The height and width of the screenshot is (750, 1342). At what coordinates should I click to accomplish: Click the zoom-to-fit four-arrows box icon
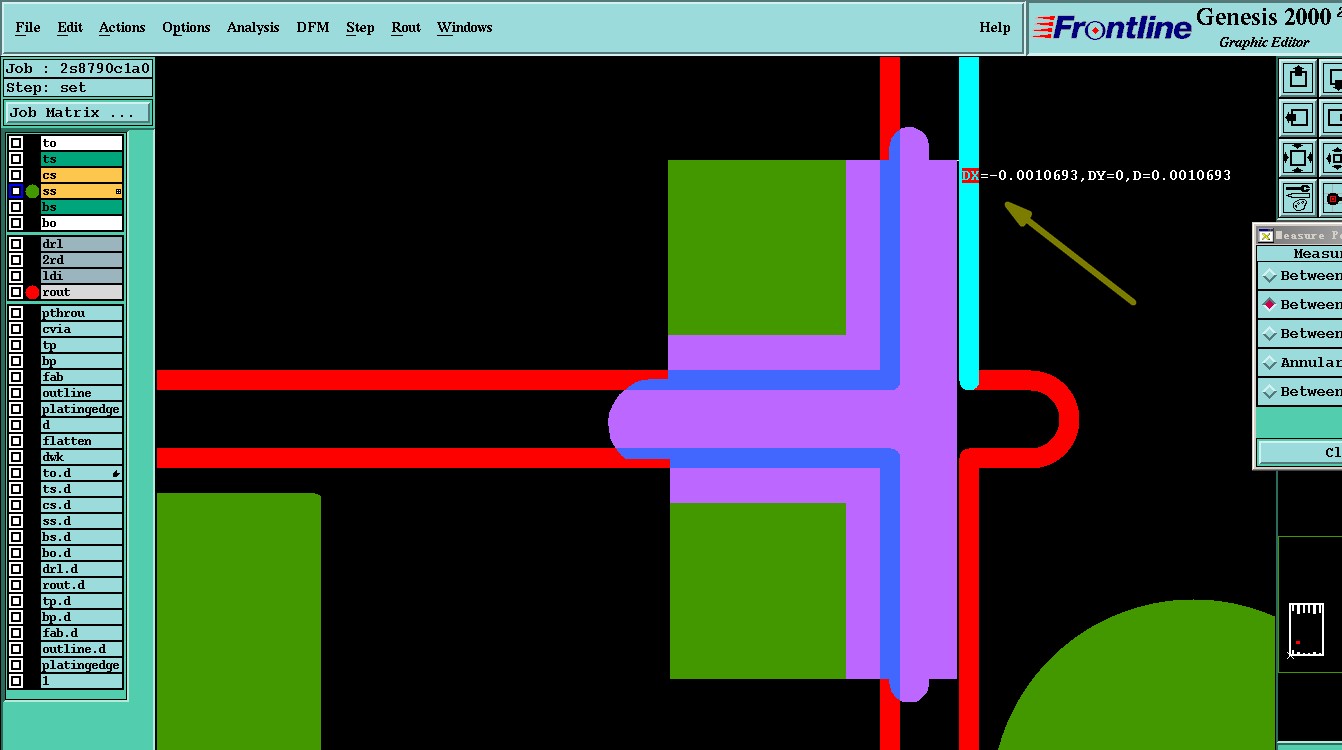(1297, 158)
